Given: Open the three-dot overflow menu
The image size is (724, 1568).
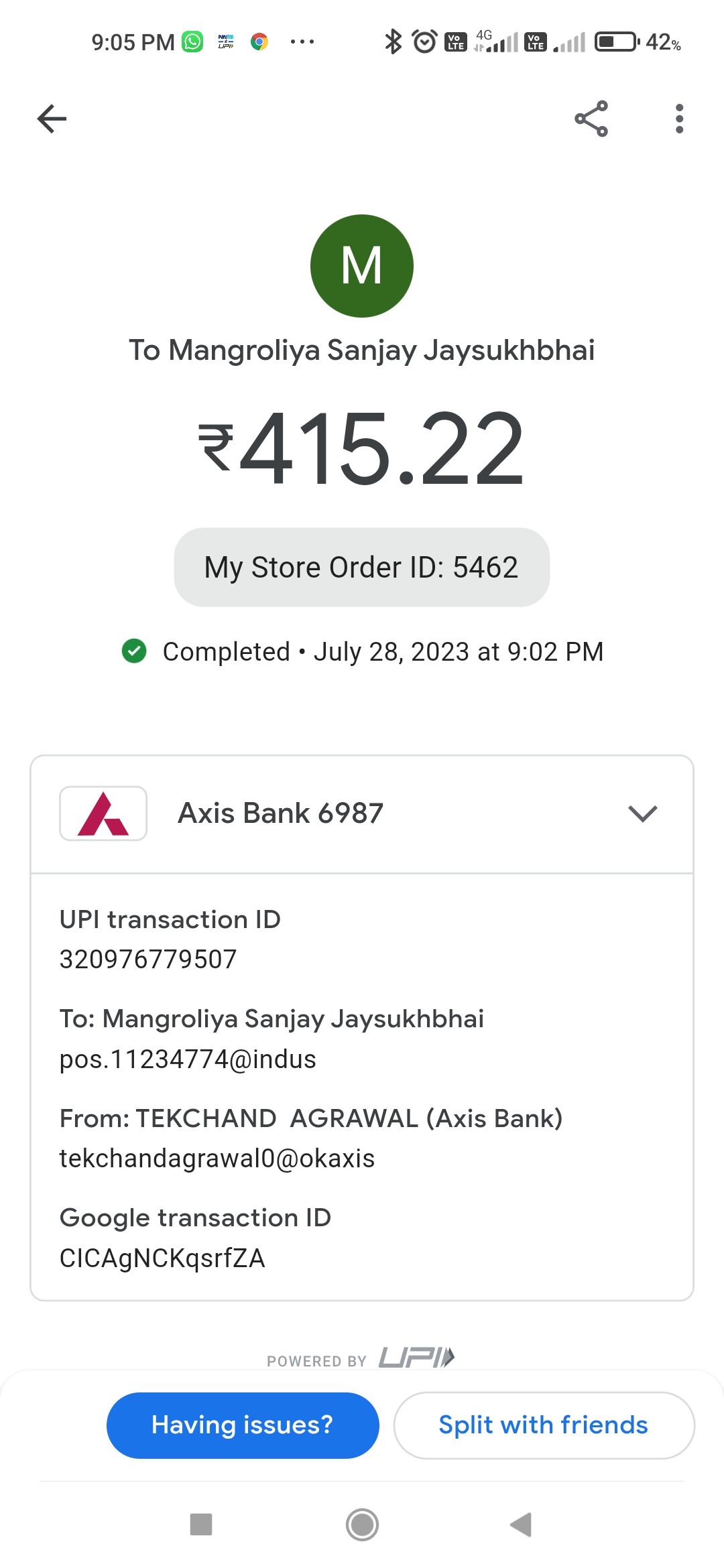Looking at the screenshot, I should (679, 119).
